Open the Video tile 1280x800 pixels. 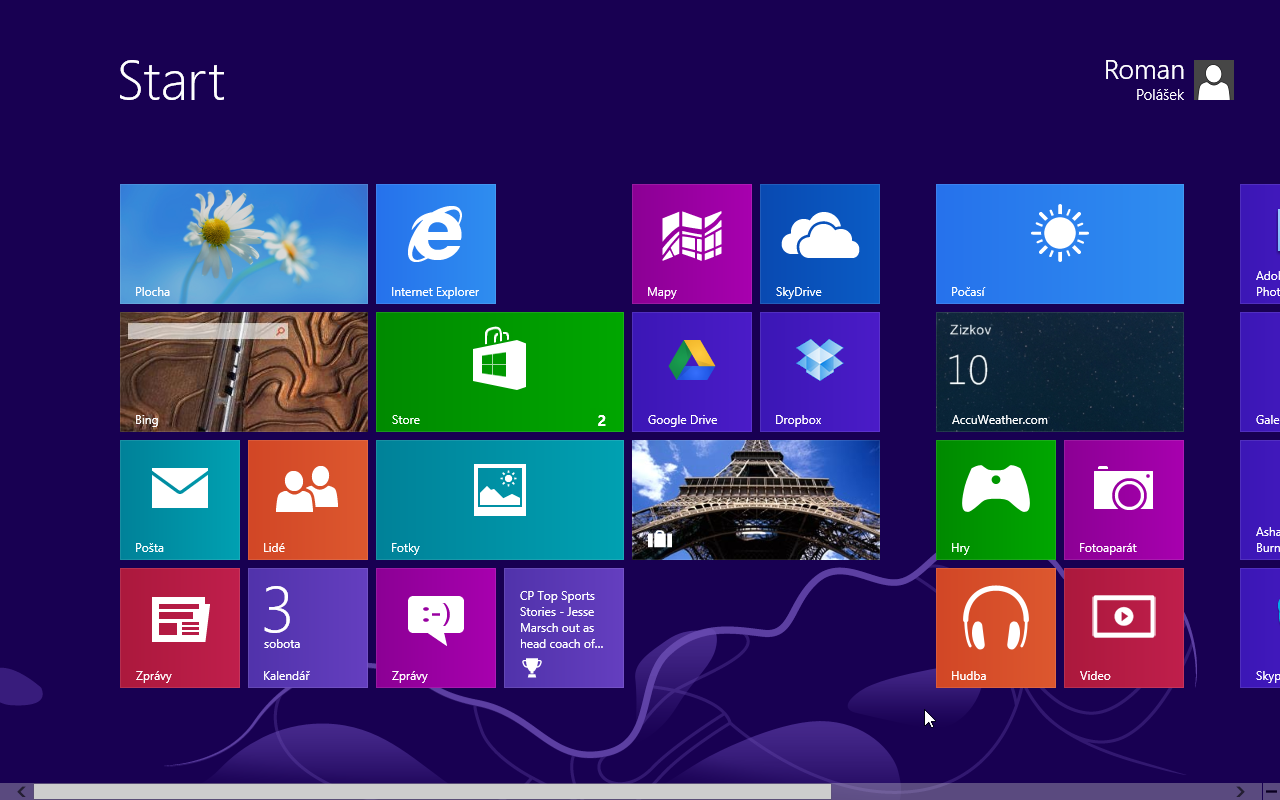pyautogui.click(x=1124, y=628)
